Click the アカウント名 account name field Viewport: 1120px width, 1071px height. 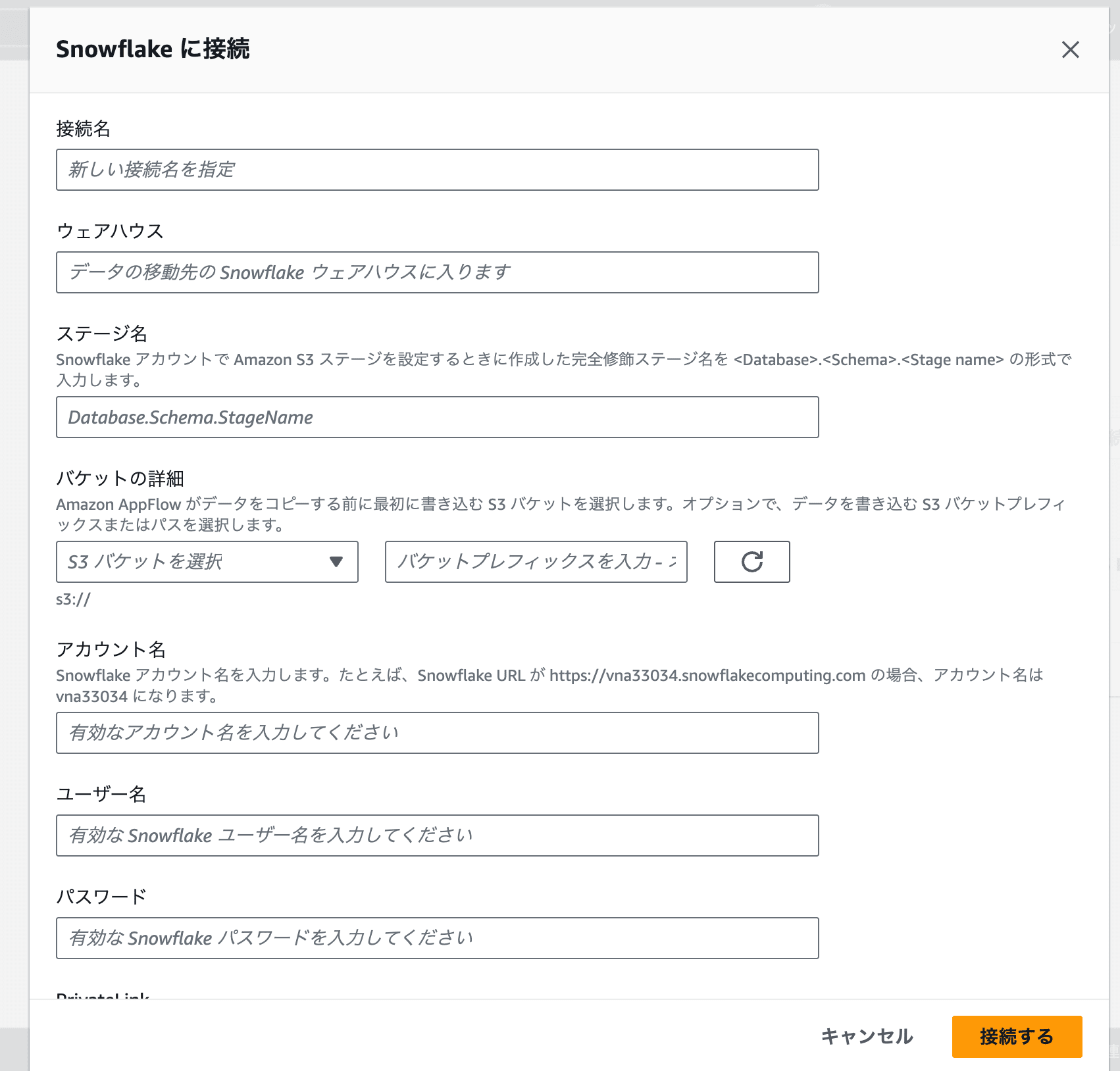(438, 733)
